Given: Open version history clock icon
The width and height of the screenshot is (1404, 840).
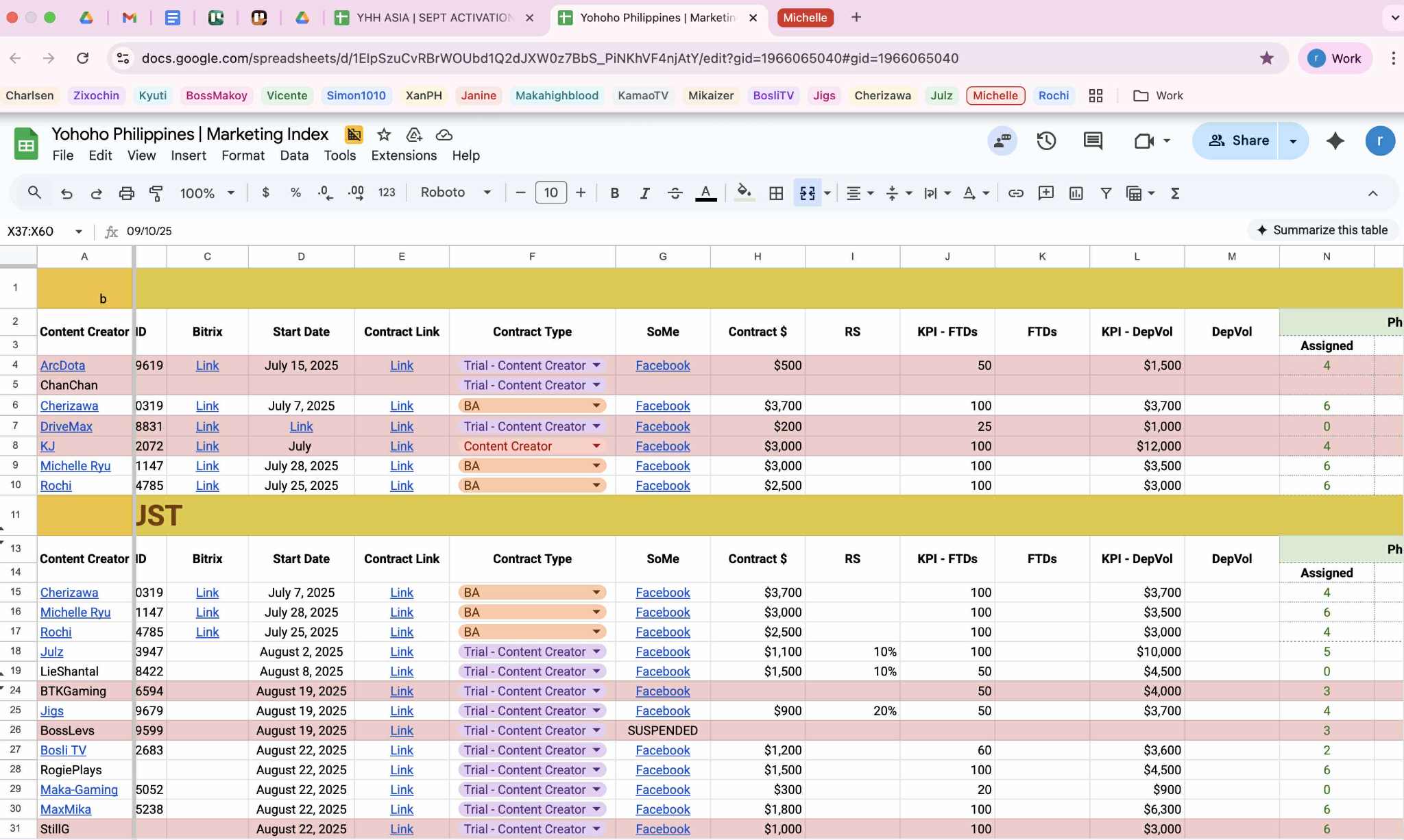Looking at the screenshot, I should [x=1046, y=141].
